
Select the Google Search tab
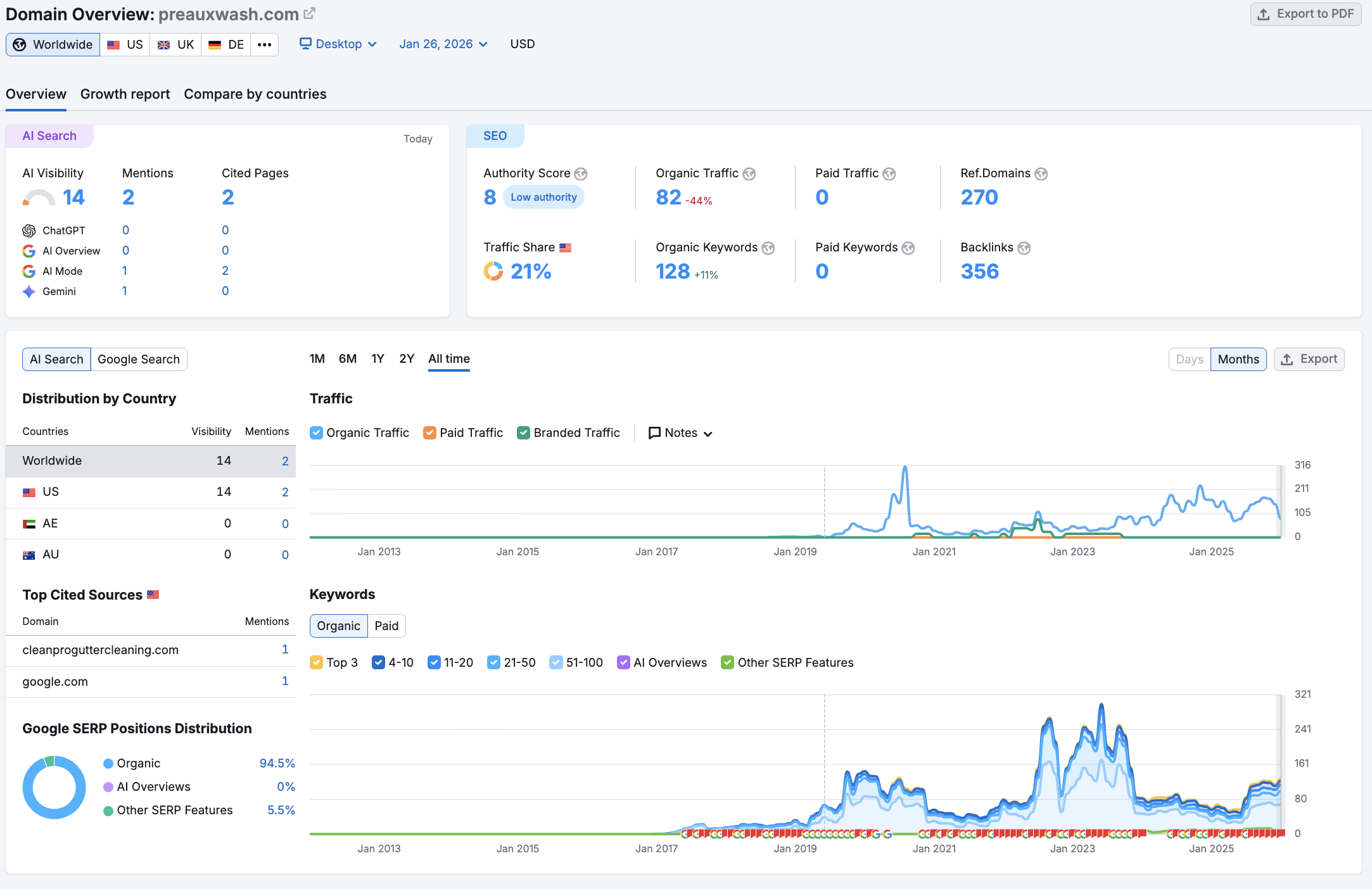pos(139,359)
